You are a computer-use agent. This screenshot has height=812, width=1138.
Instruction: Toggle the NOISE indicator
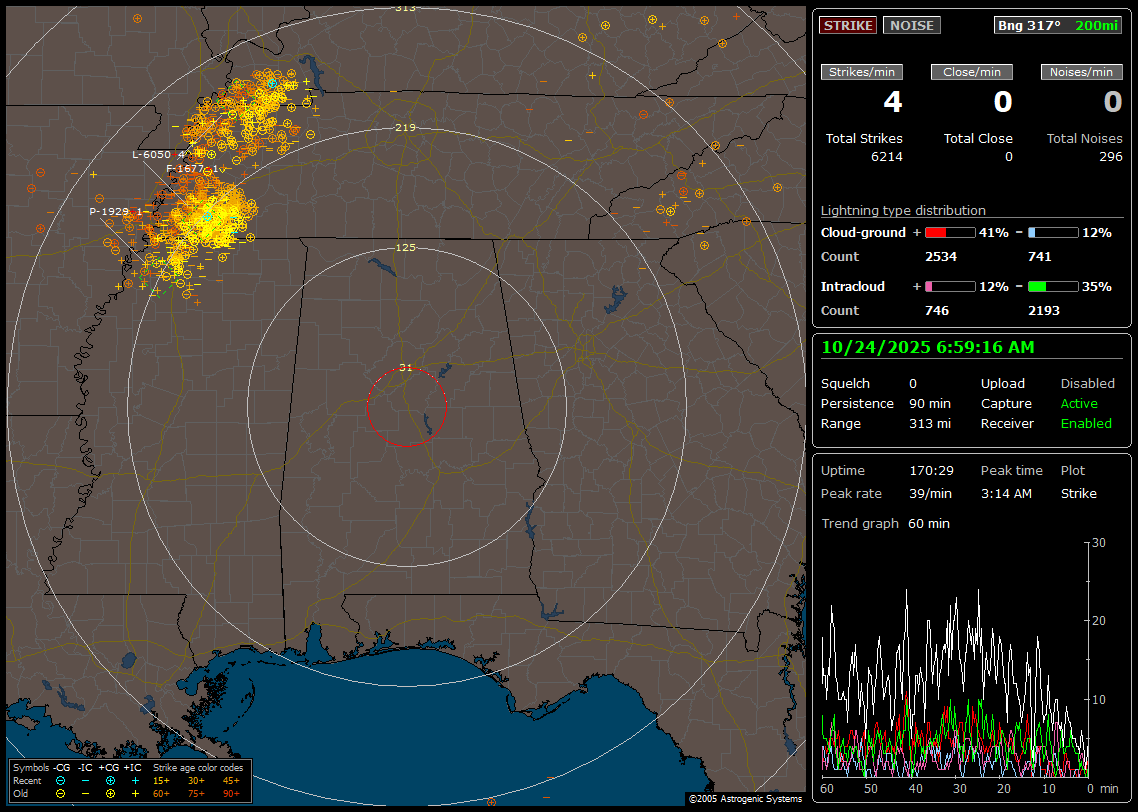click(911, 26)
